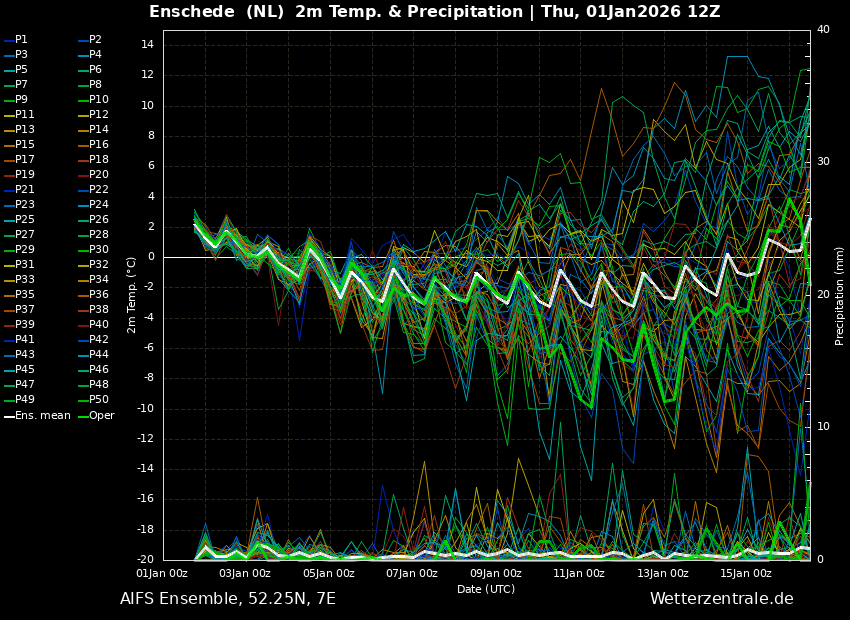
Task: Select legend label P8
Action: [95, 85]
